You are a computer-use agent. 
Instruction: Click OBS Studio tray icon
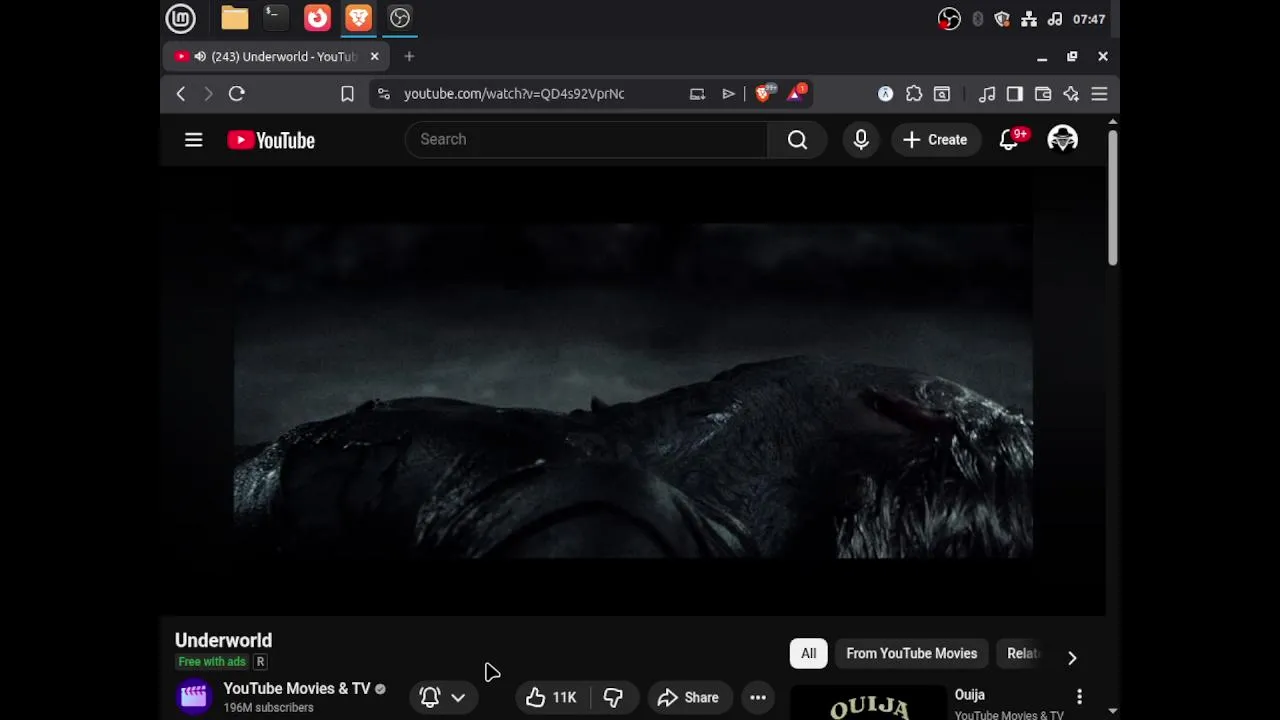coord(949,19)
